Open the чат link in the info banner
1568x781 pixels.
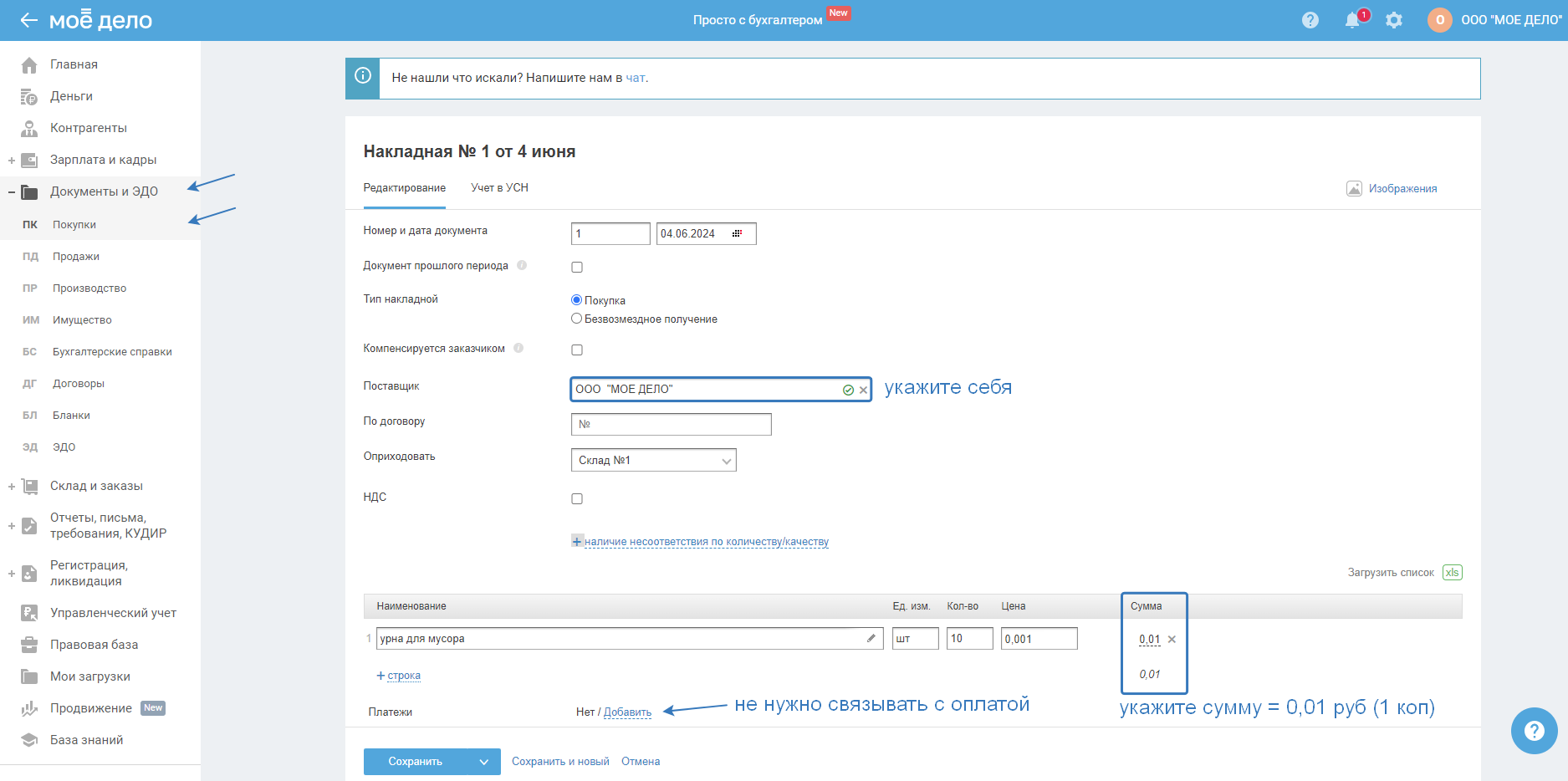click(636, 78)
